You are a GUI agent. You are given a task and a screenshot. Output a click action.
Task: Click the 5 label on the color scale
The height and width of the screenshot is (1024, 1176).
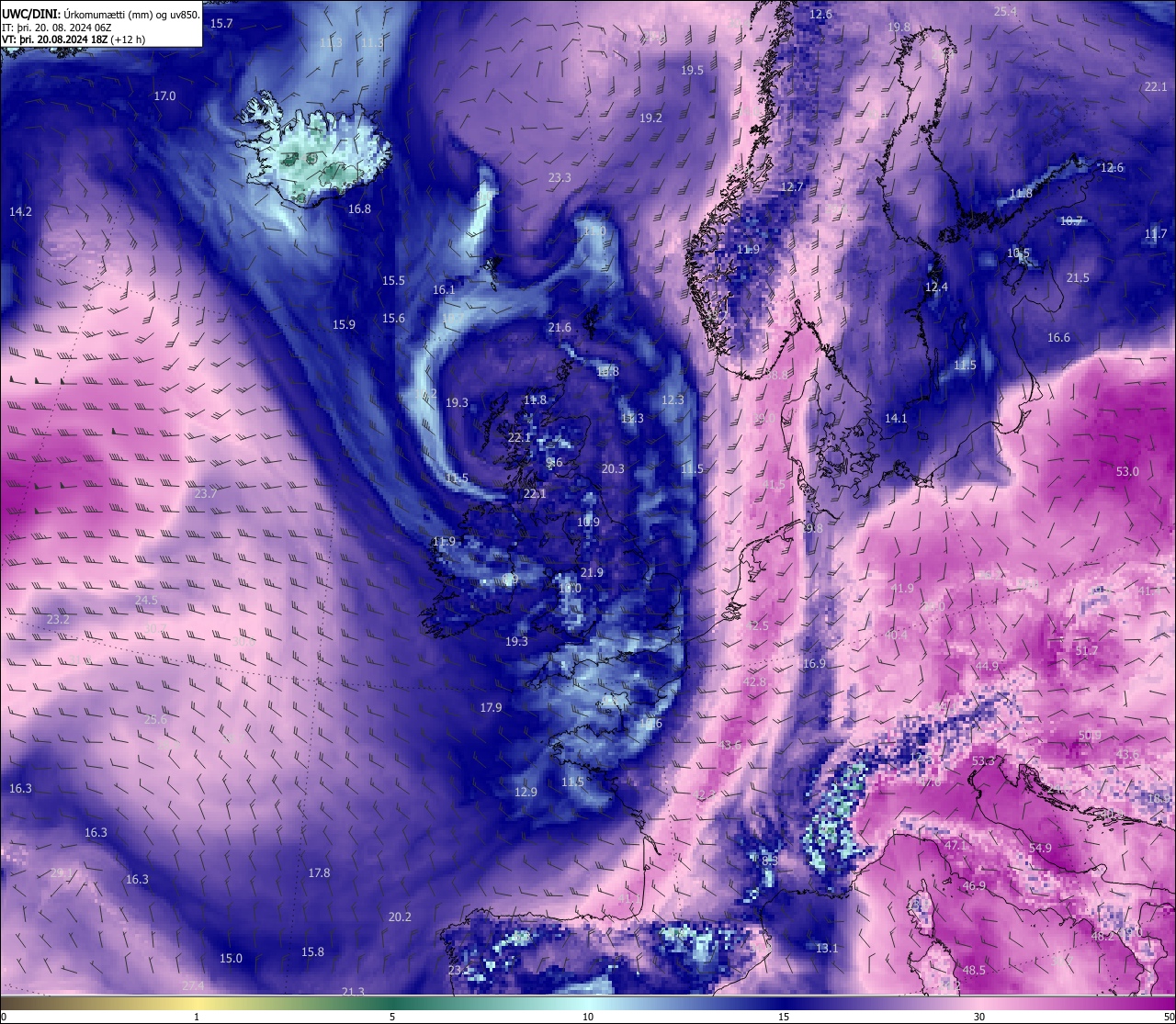(392, 1017)
